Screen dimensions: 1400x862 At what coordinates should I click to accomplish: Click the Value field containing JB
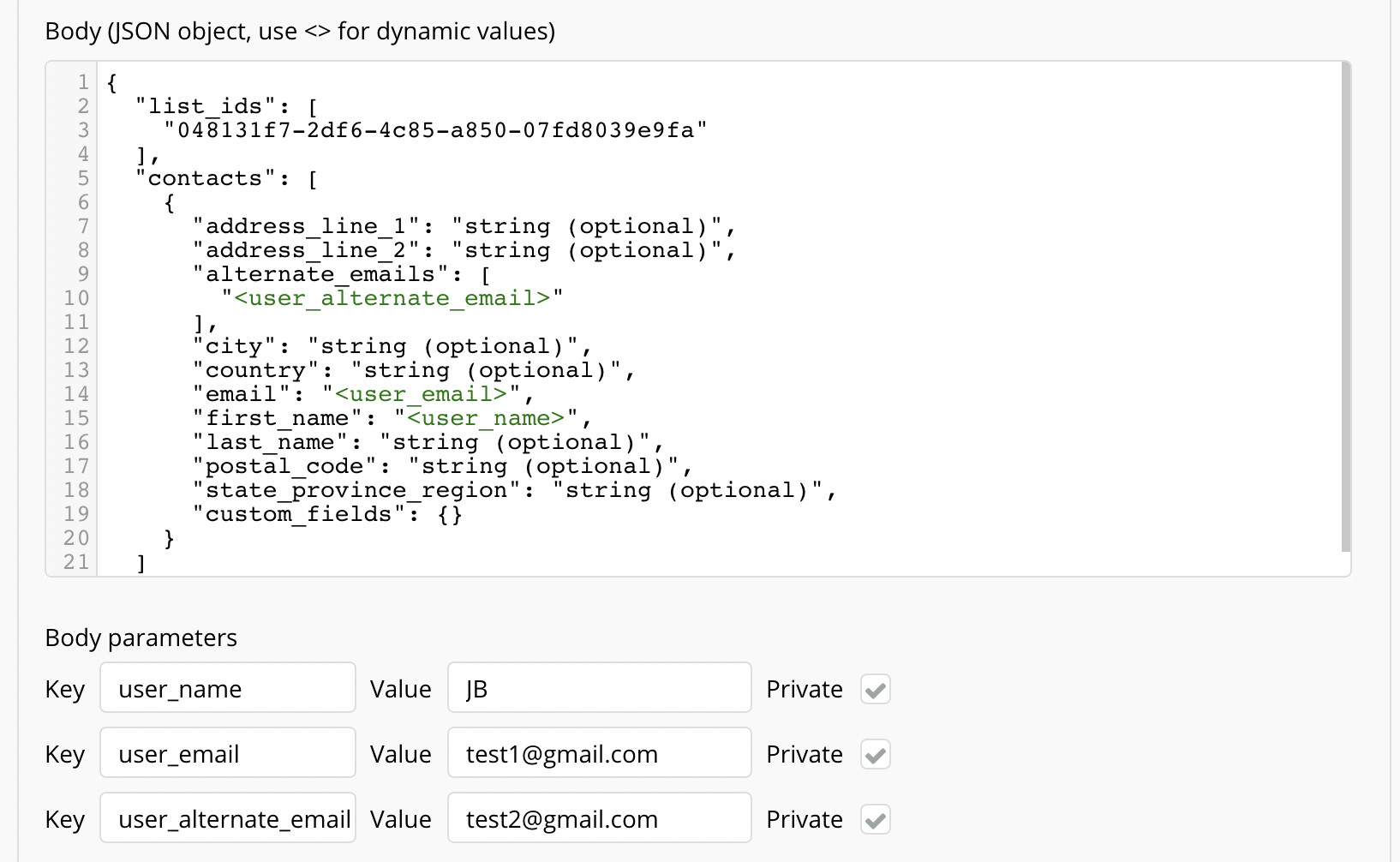pyautogui.click(x=599, y=689)
